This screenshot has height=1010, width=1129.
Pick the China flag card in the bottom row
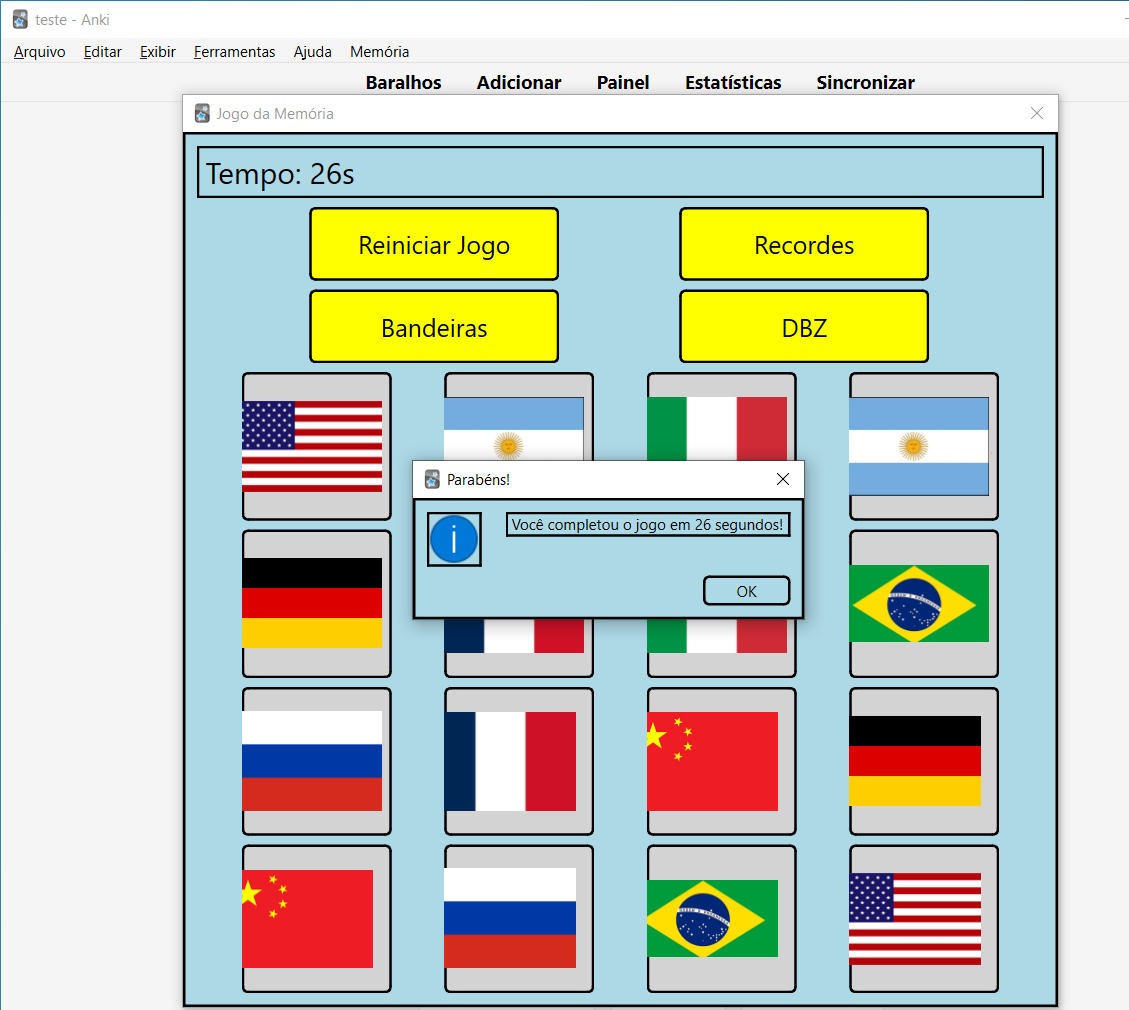[x=316, y=918]
